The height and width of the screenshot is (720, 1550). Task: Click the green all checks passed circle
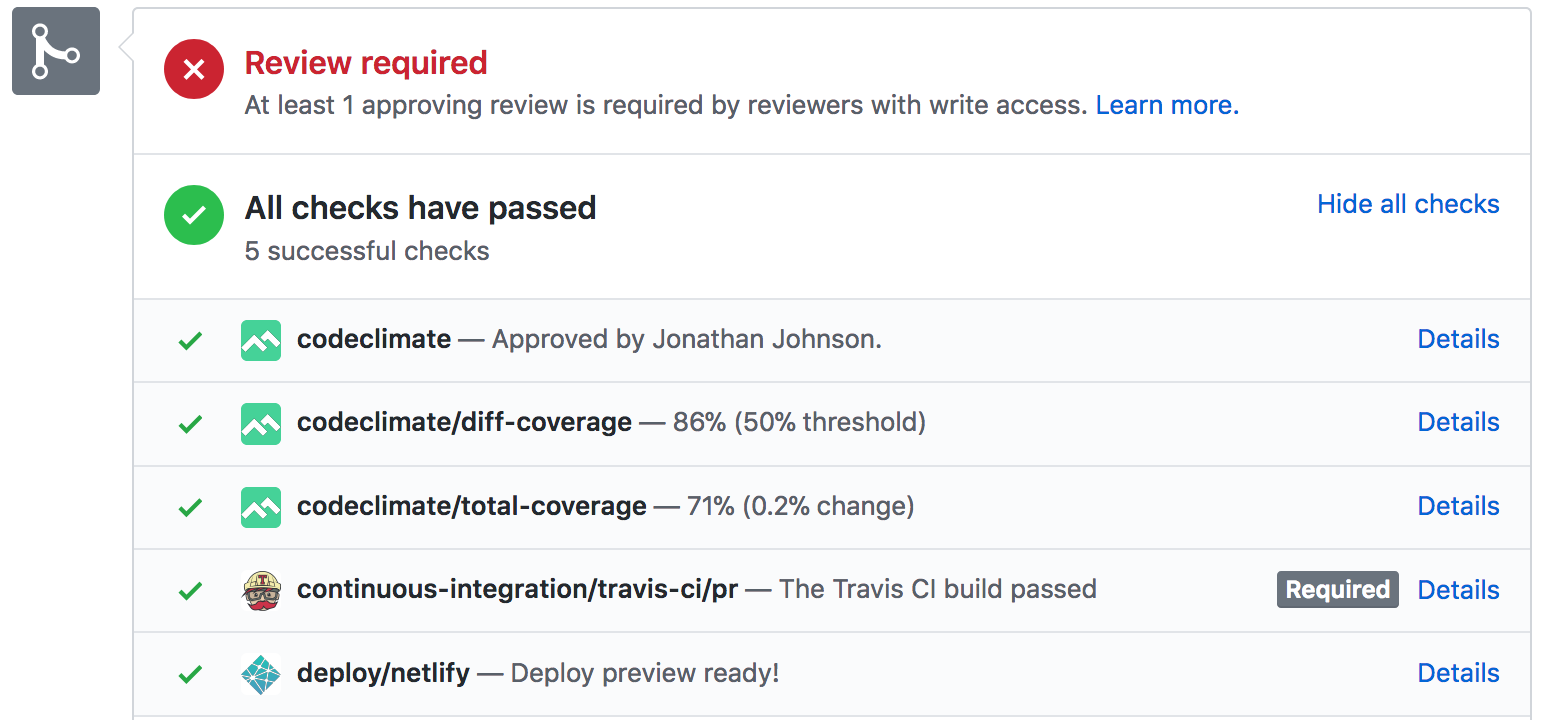(193, 215)
